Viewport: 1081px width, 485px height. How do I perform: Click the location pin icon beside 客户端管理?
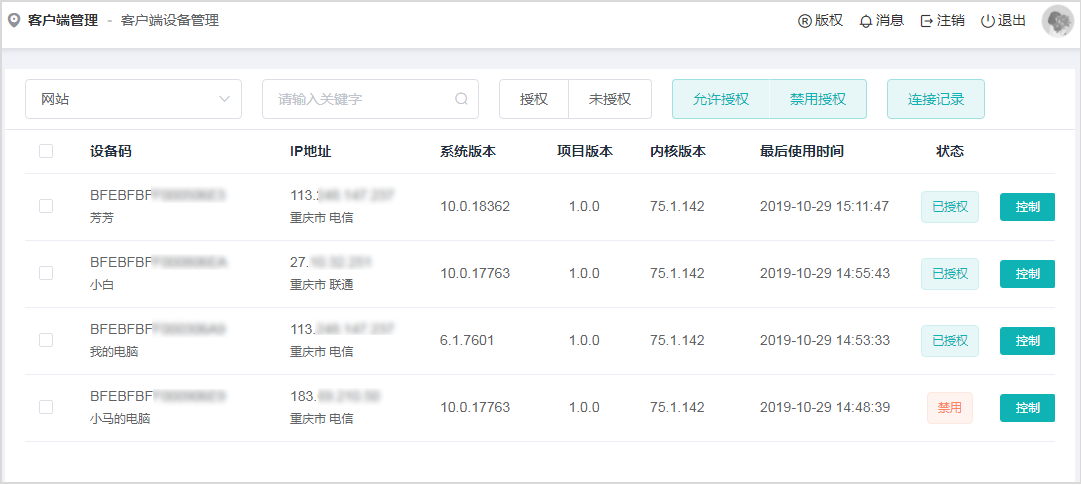14,20
